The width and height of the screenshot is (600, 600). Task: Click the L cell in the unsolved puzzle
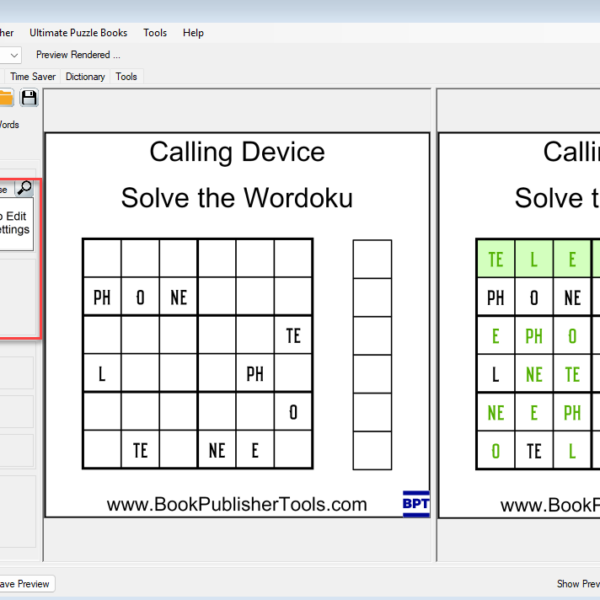(x=101, y=374)
